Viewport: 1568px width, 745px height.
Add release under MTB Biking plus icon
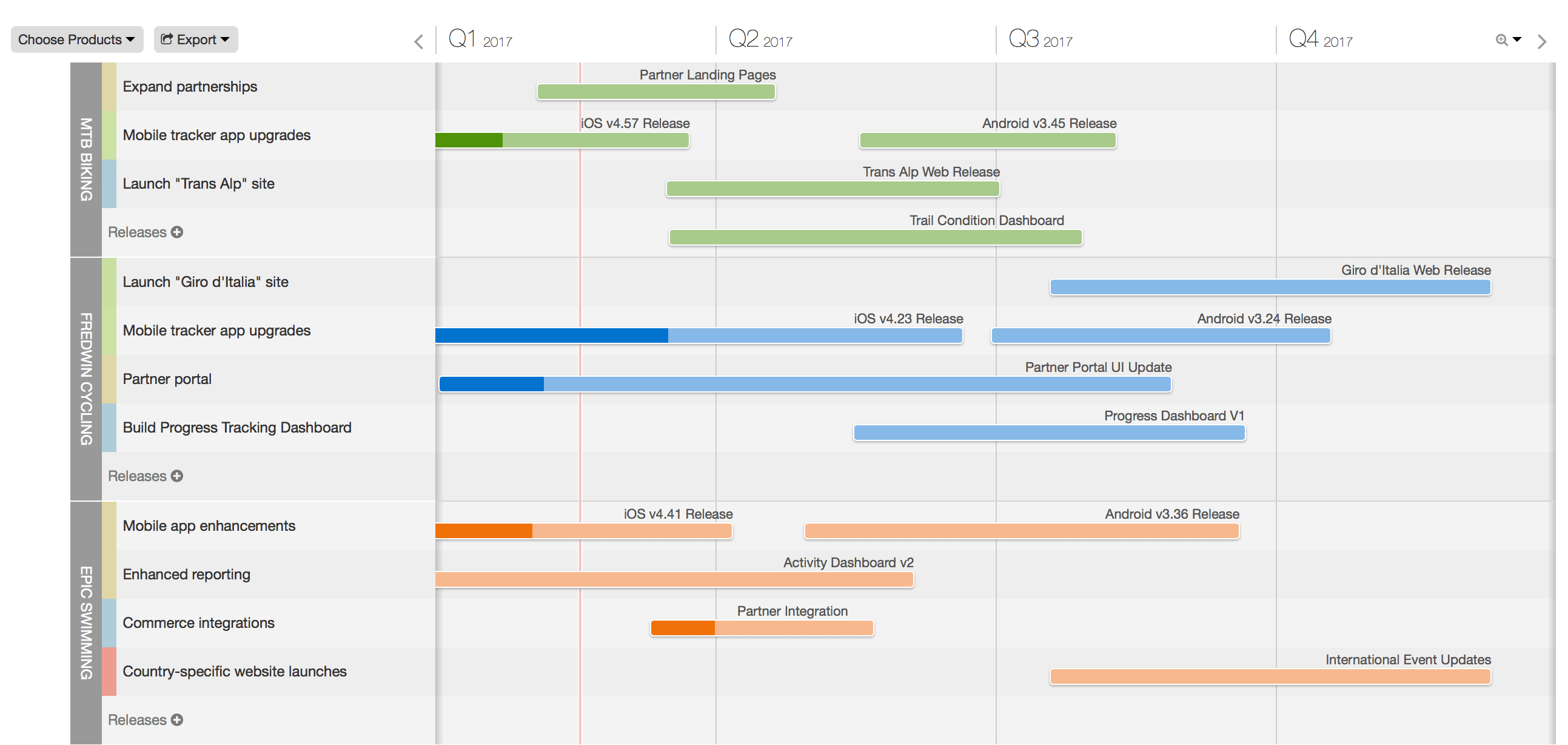point(177,232)
